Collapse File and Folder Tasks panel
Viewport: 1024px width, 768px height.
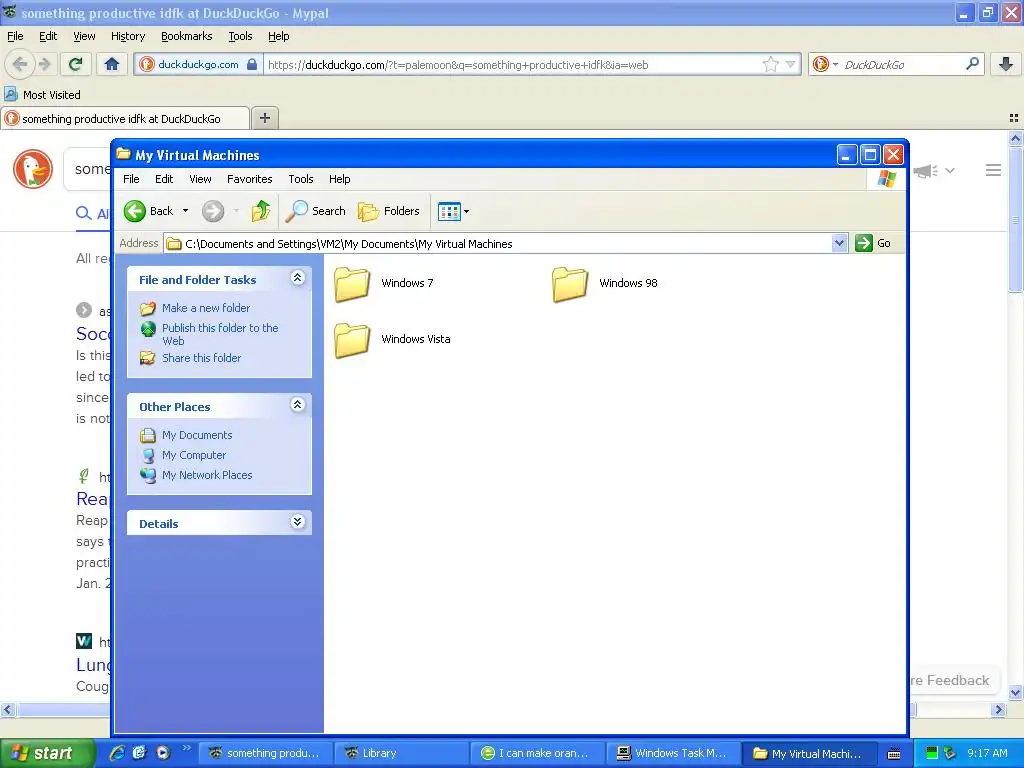pos(297,278)
